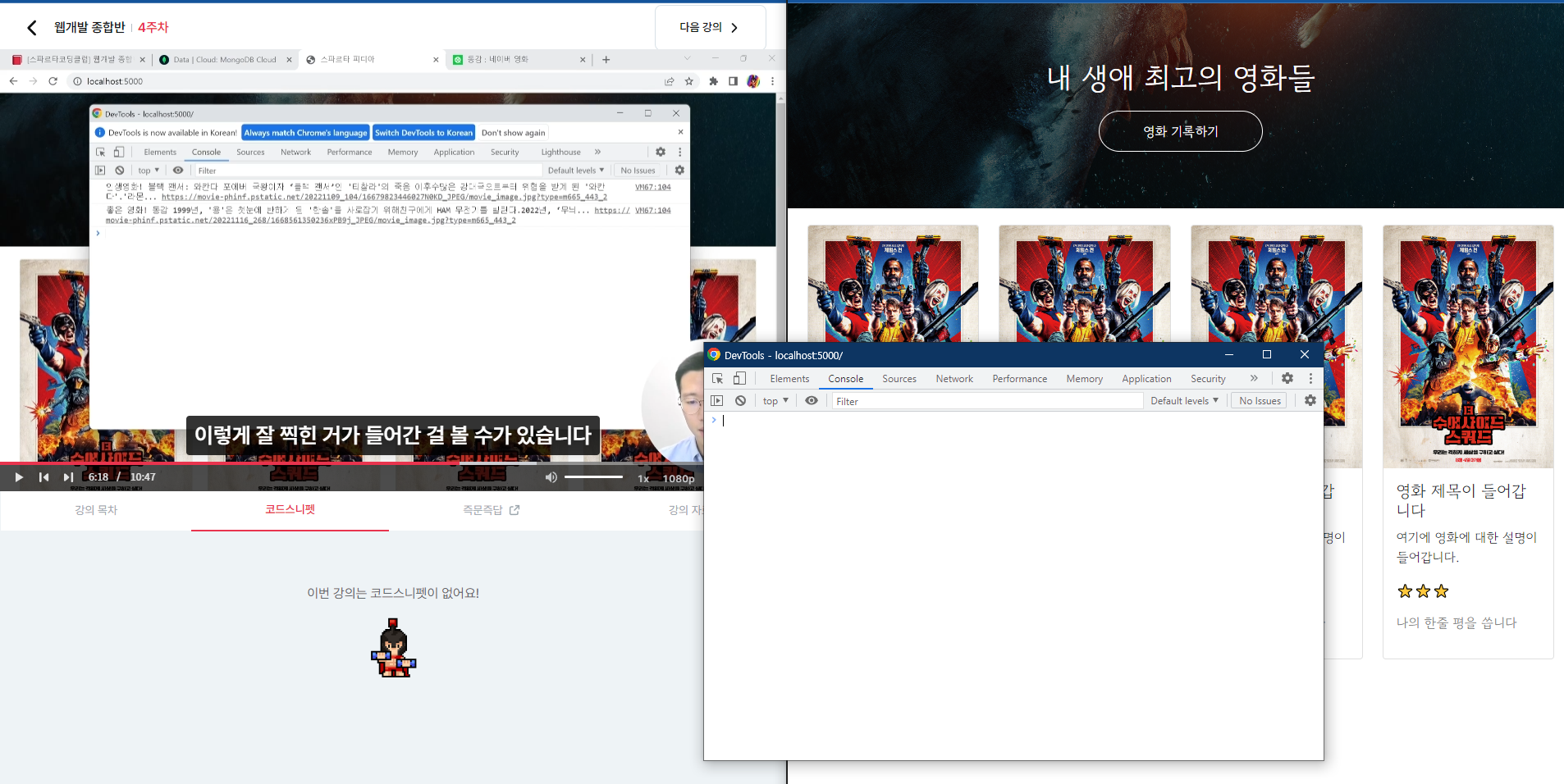Image resolution: width=1564 pixels, height=784 pixels.
Task: Select DevTools inspect element picker icon
Action: tap(718, 378)
